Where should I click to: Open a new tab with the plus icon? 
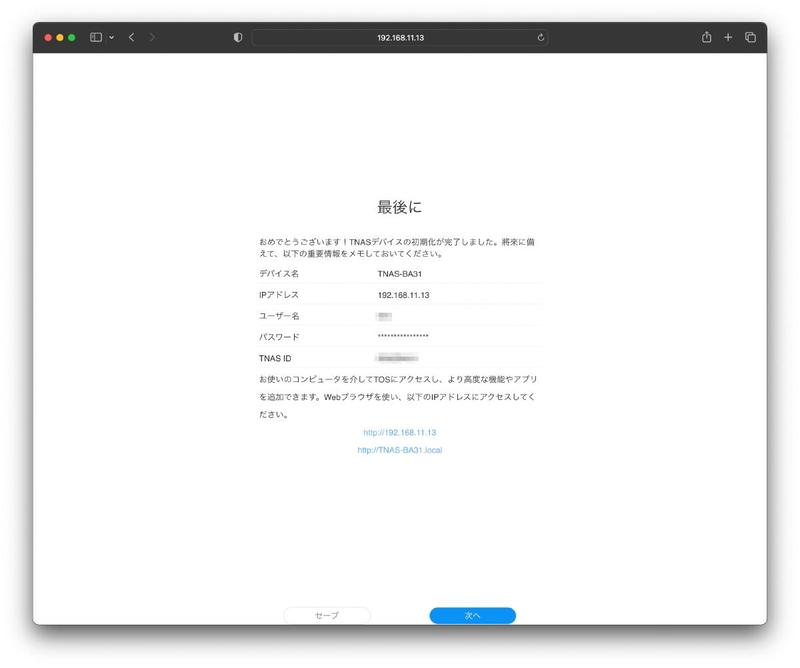point(729,37)
